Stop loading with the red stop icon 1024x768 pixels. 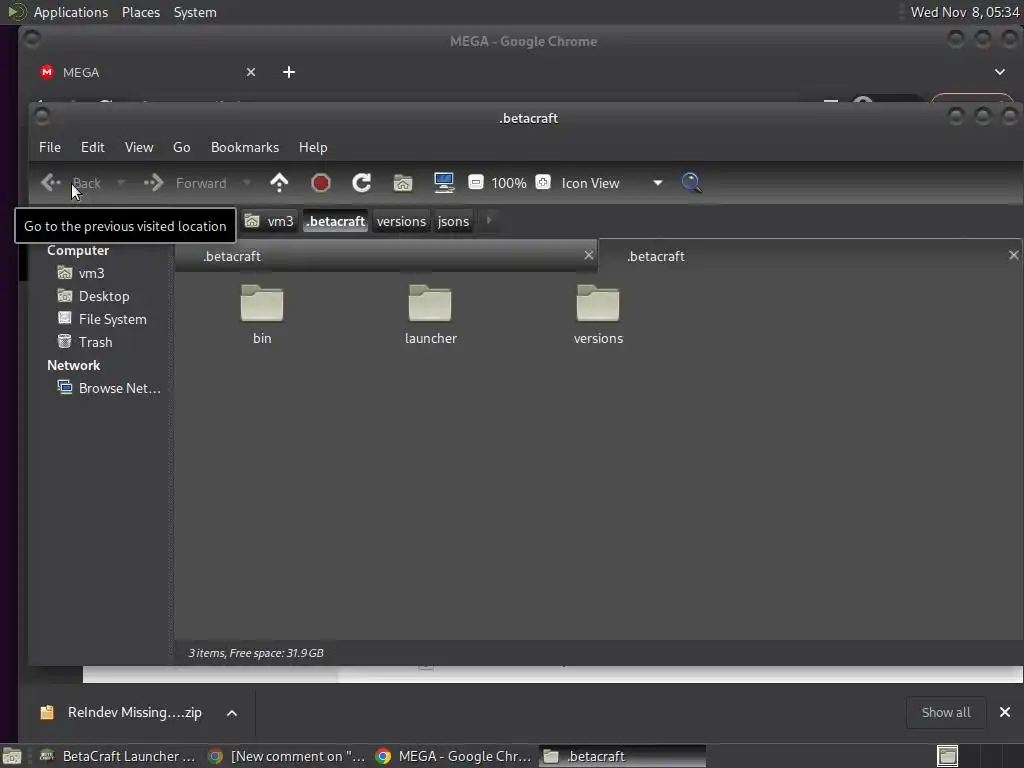tap(321, 183)
